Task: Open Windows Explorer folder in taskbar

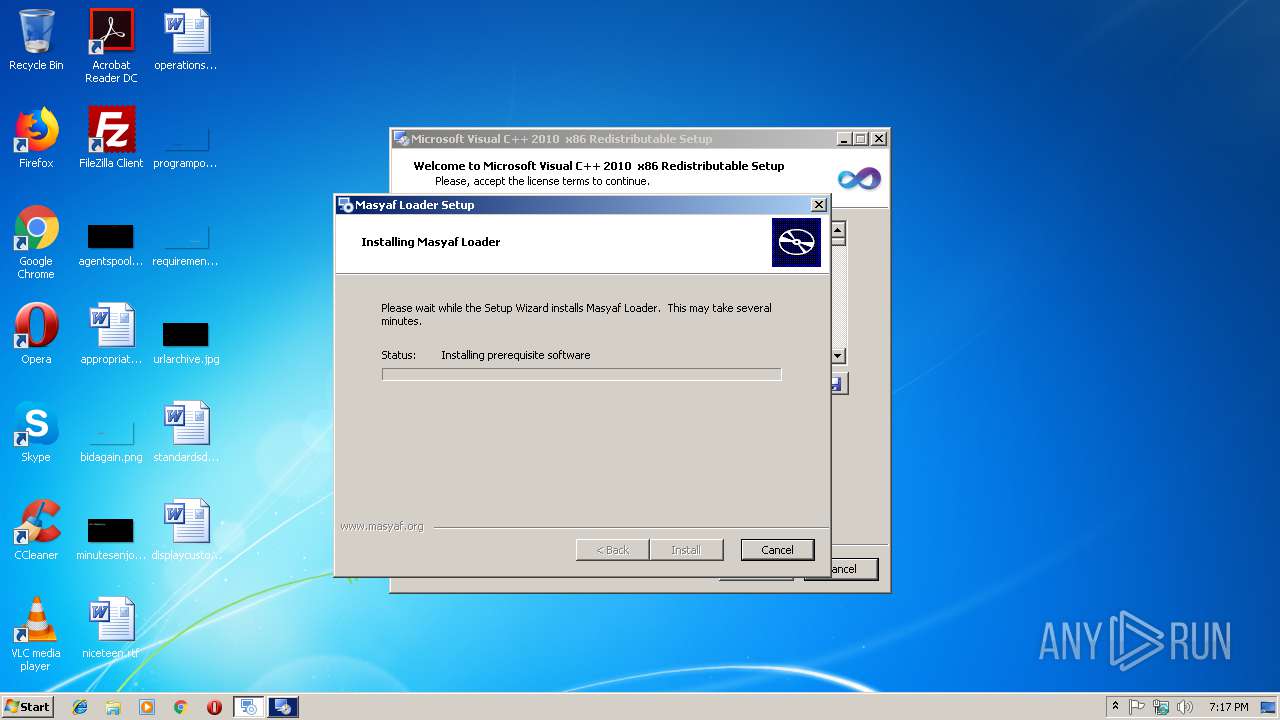Action: [113, 707]
